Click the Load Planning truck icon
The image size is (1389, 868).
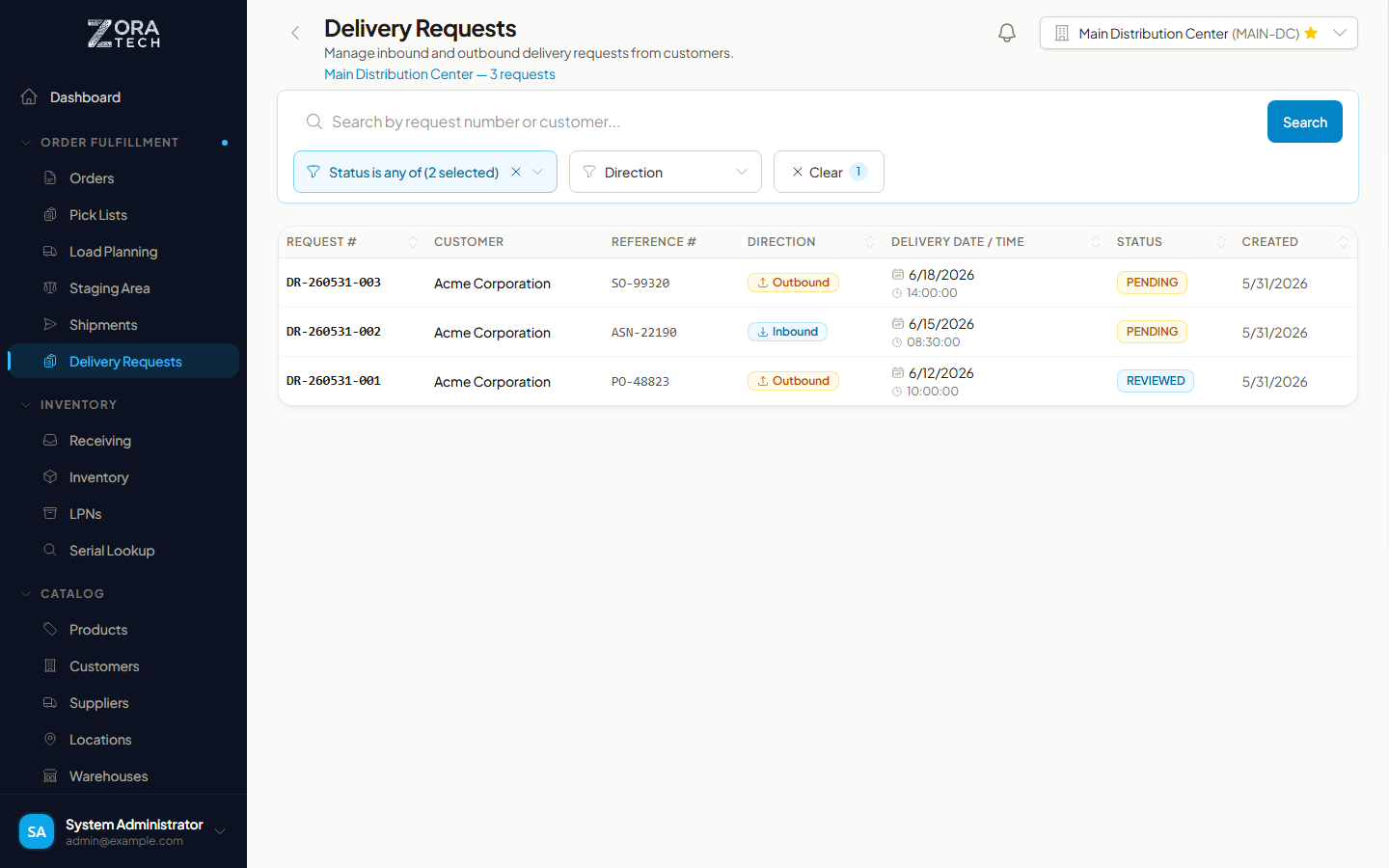[x=50, y=251]
